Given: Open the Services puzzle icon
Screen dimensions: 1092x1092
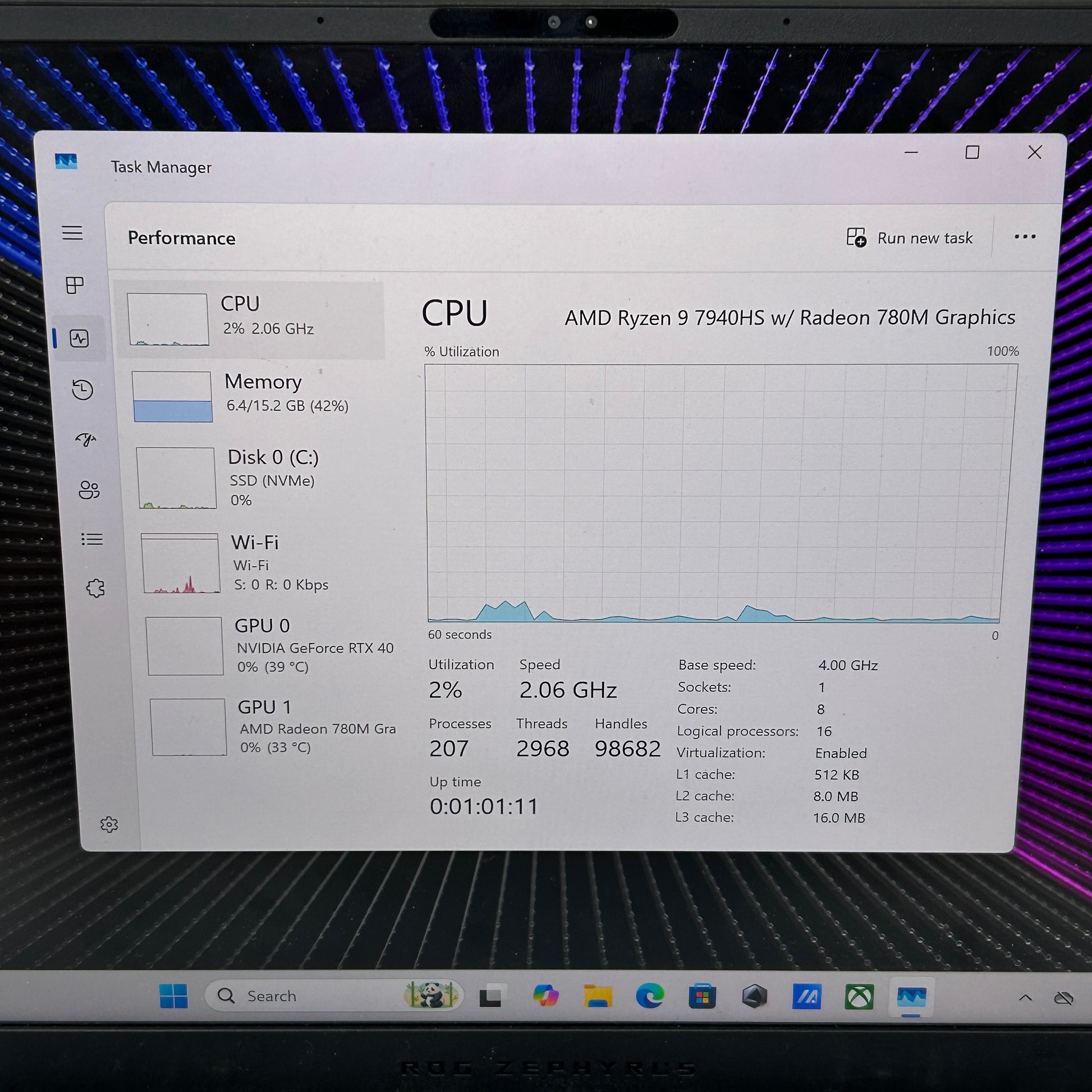Looking at the screenshot, I should pyautogui.click(x=95, y=589).
